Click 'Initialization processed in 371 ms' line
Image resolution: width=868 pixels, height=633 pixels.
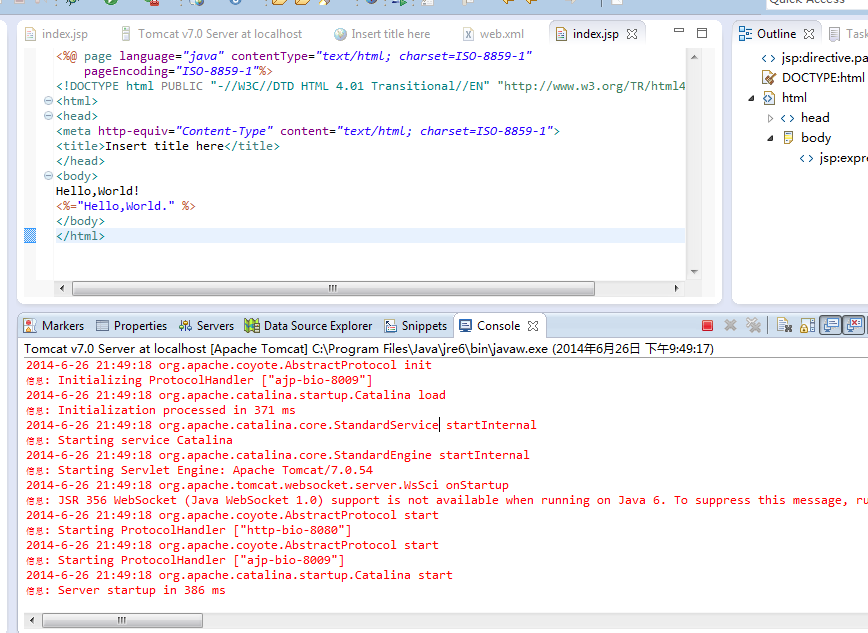[161, 410]
